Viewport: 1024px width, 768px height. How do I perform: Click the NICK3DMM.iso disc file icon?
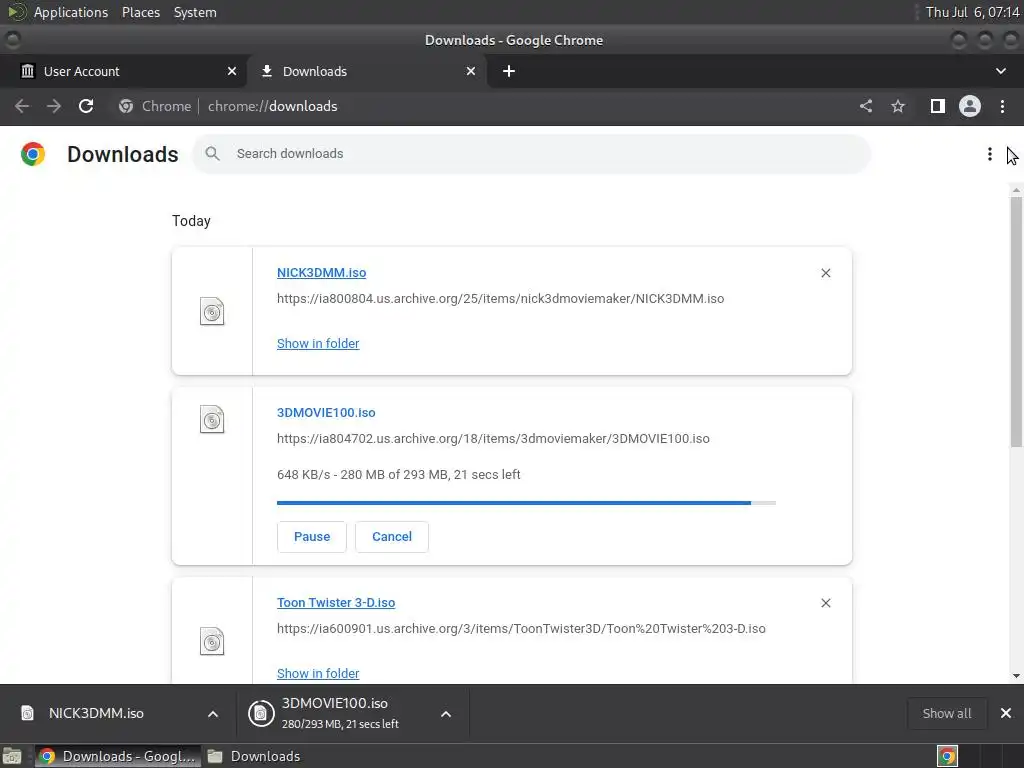point(212,312)
